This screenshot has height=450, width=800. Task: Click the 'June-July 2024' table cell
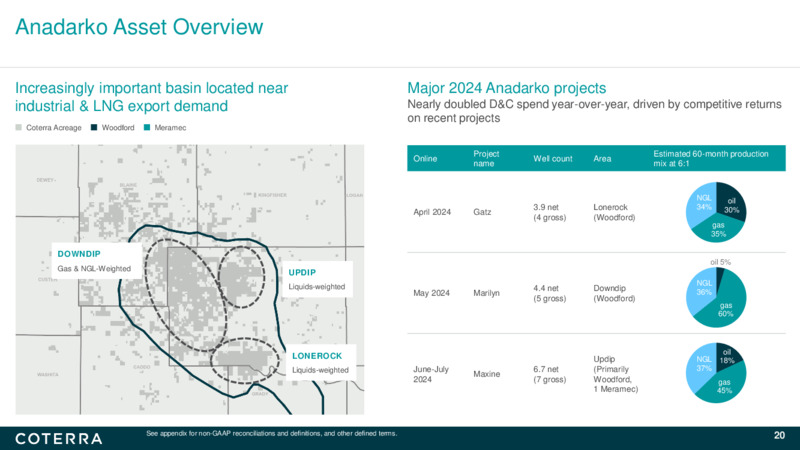tap(431, 374)
